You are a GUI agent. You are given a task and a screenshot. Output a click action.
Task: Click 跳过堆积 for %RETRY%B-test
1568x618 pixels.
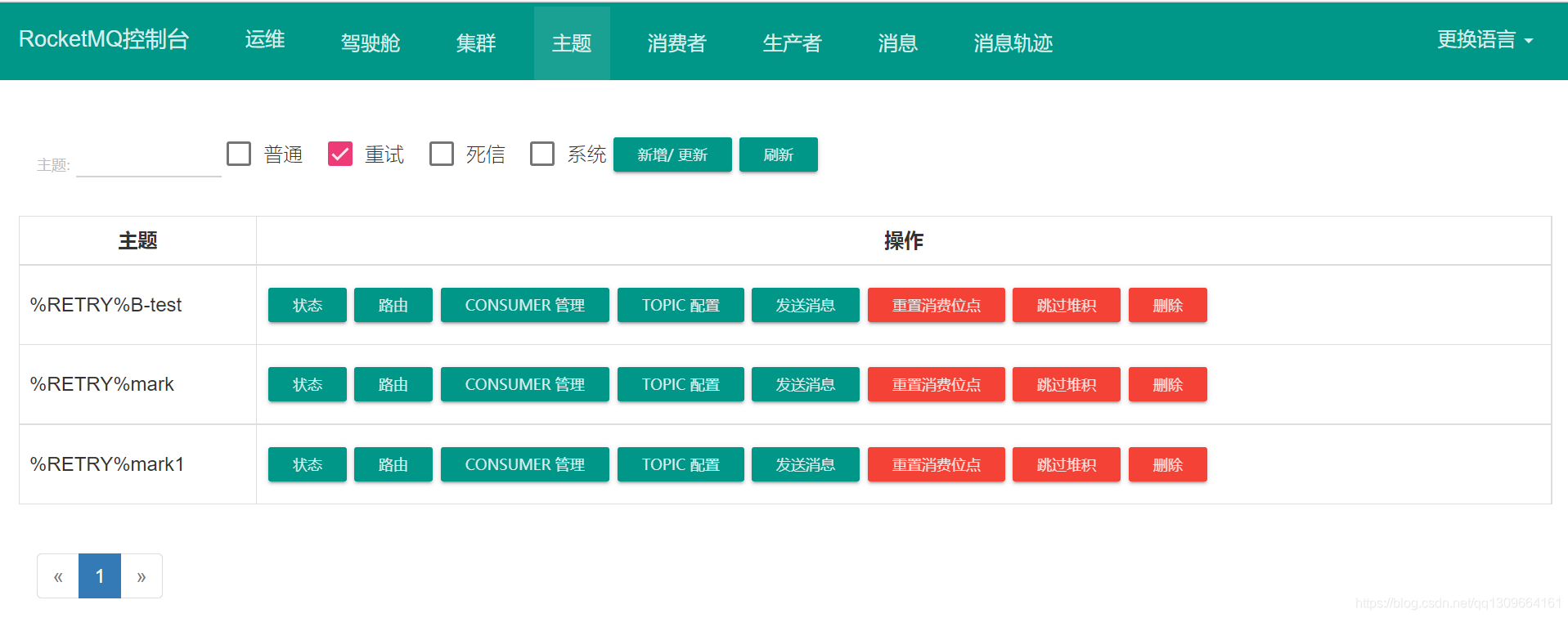point(1067,305)
